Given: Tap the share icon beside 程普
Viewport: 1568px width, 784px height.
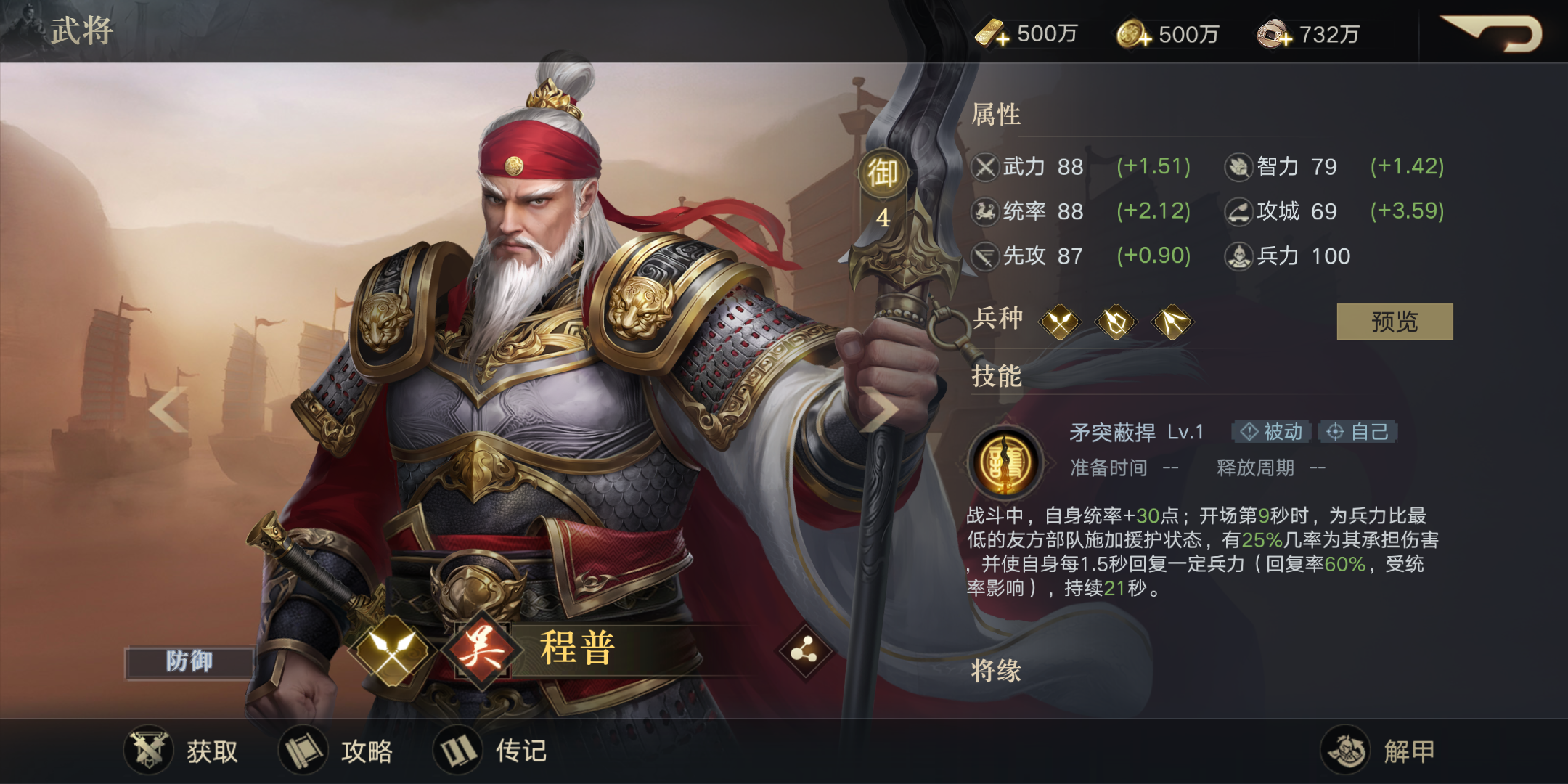Looking at the screenshot, I should pos(804,652).
